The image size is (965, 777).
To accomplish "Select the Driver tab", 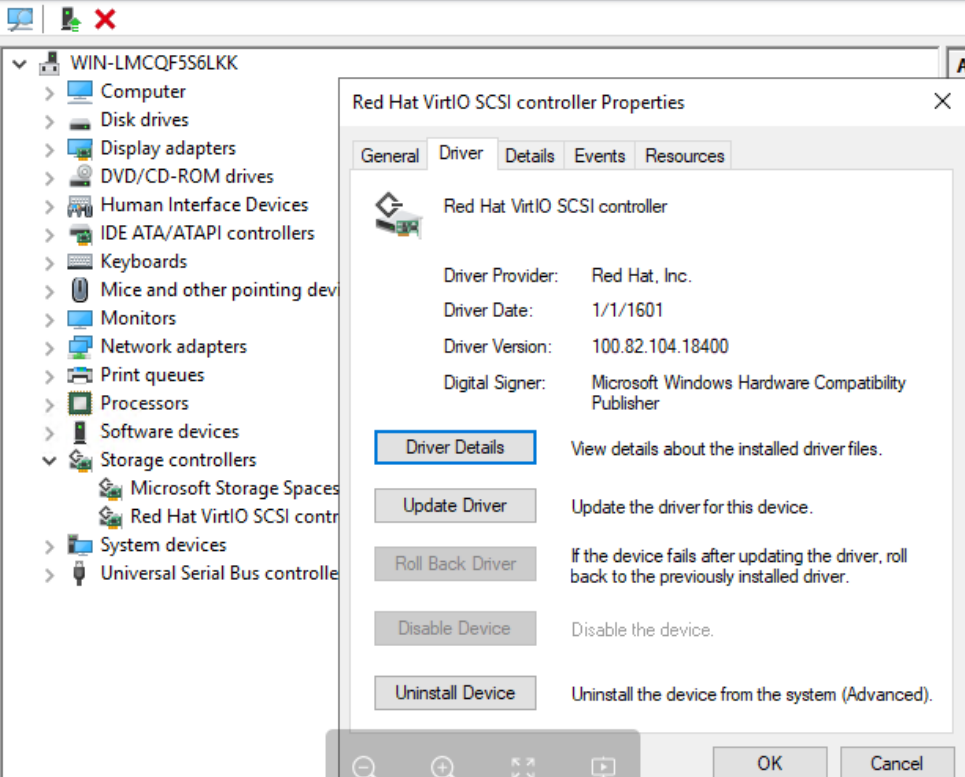I will pos(462,153).
